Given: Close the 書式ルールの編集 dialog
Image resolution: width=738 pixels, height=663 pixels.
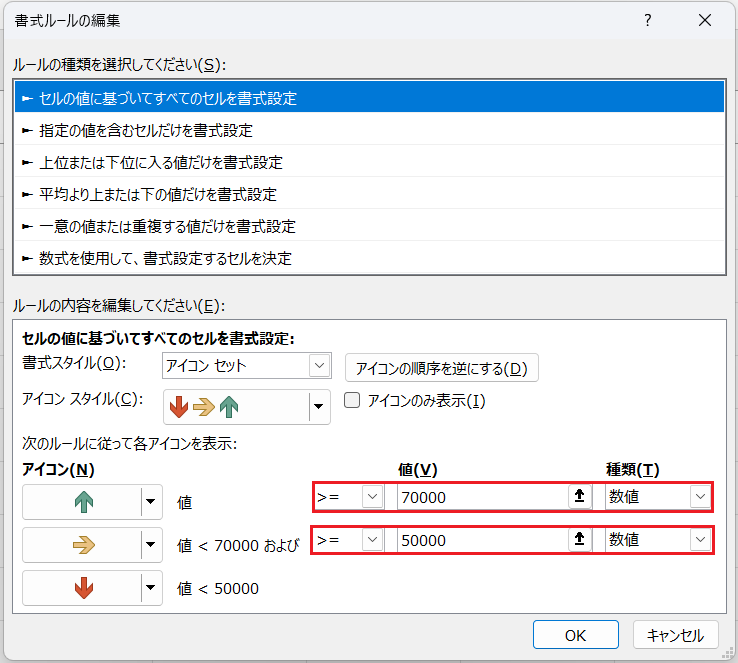Looking at the screenshot, I should 705,20.
